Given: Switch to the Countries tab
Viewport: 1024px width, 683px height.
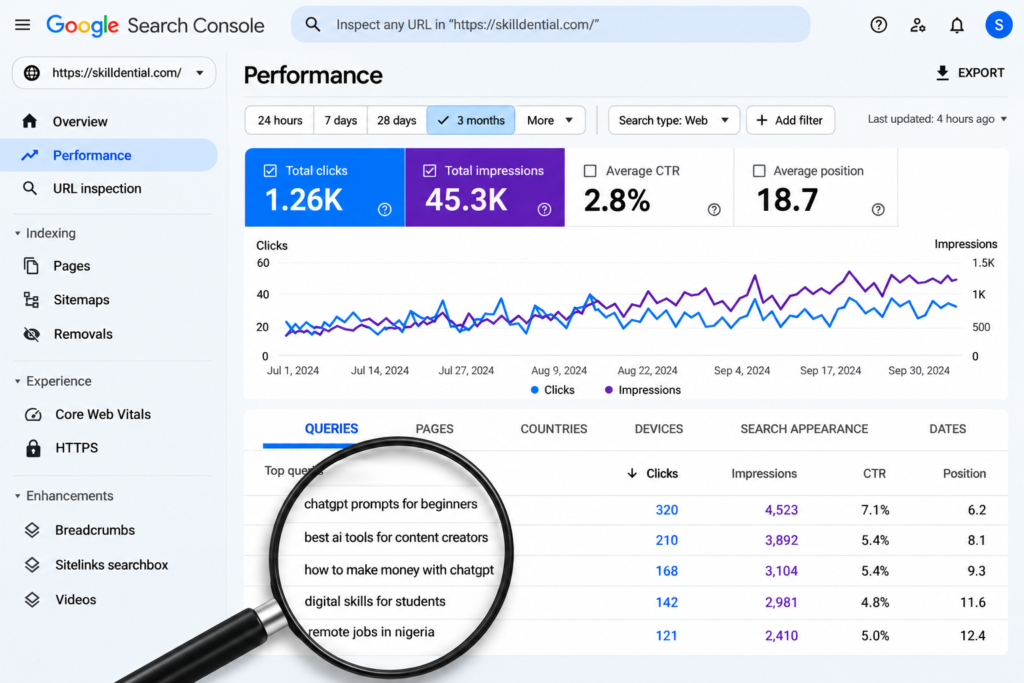Looking at the screenshot, I should [x=554, y=429].
